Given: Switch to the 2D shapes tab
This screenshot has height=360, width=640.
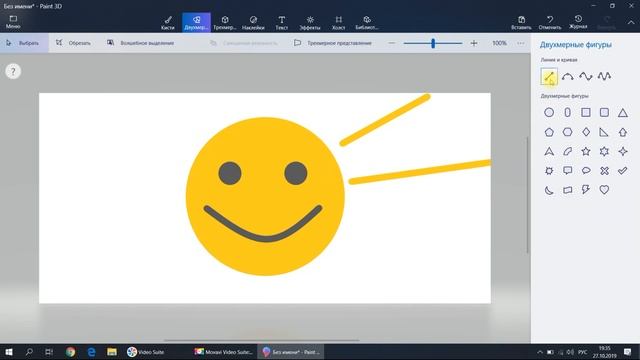Looking at the screenshot, I should [196, 22].
